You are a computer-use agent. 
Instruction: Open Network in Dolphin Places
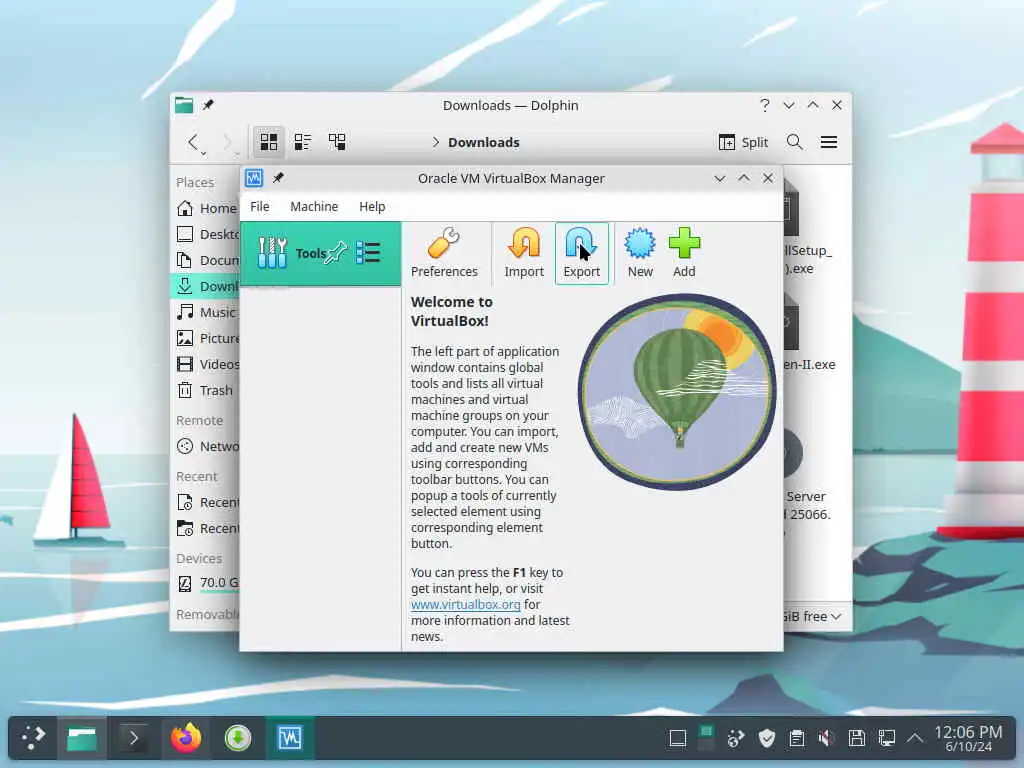206,447
